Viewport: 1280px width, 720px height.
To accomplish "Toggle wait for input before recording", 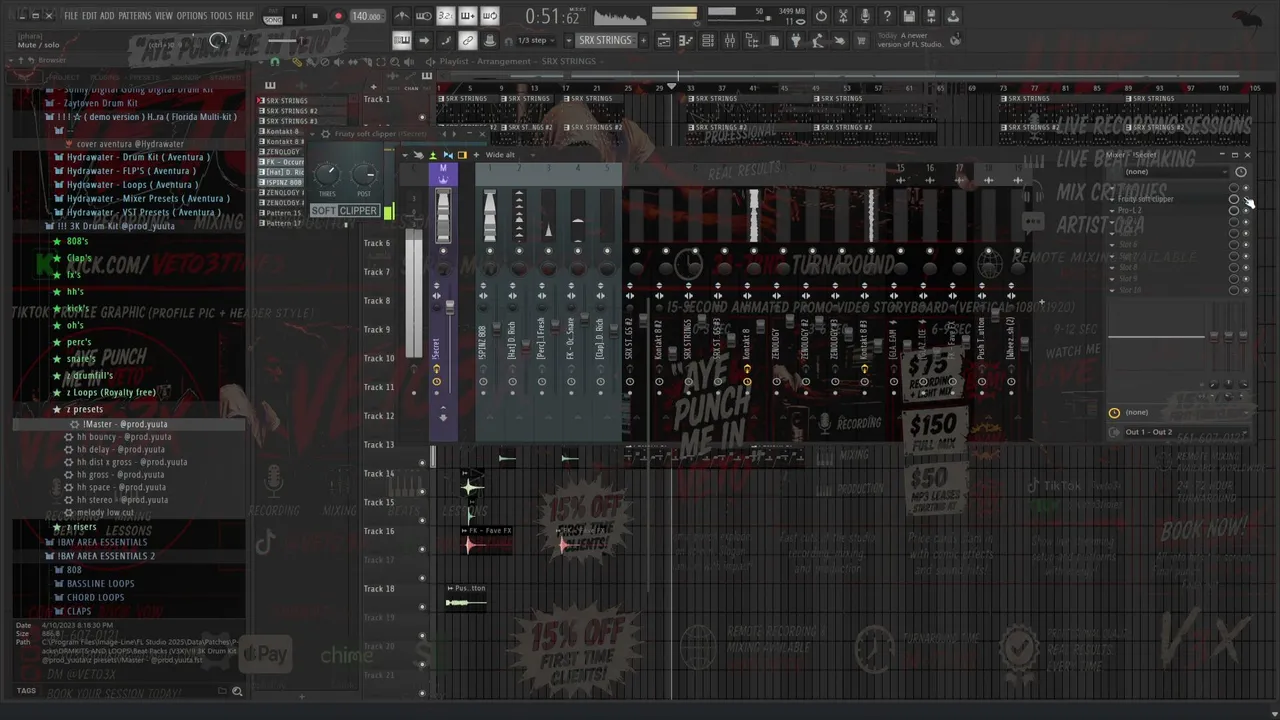I will [x=424, y=16].
